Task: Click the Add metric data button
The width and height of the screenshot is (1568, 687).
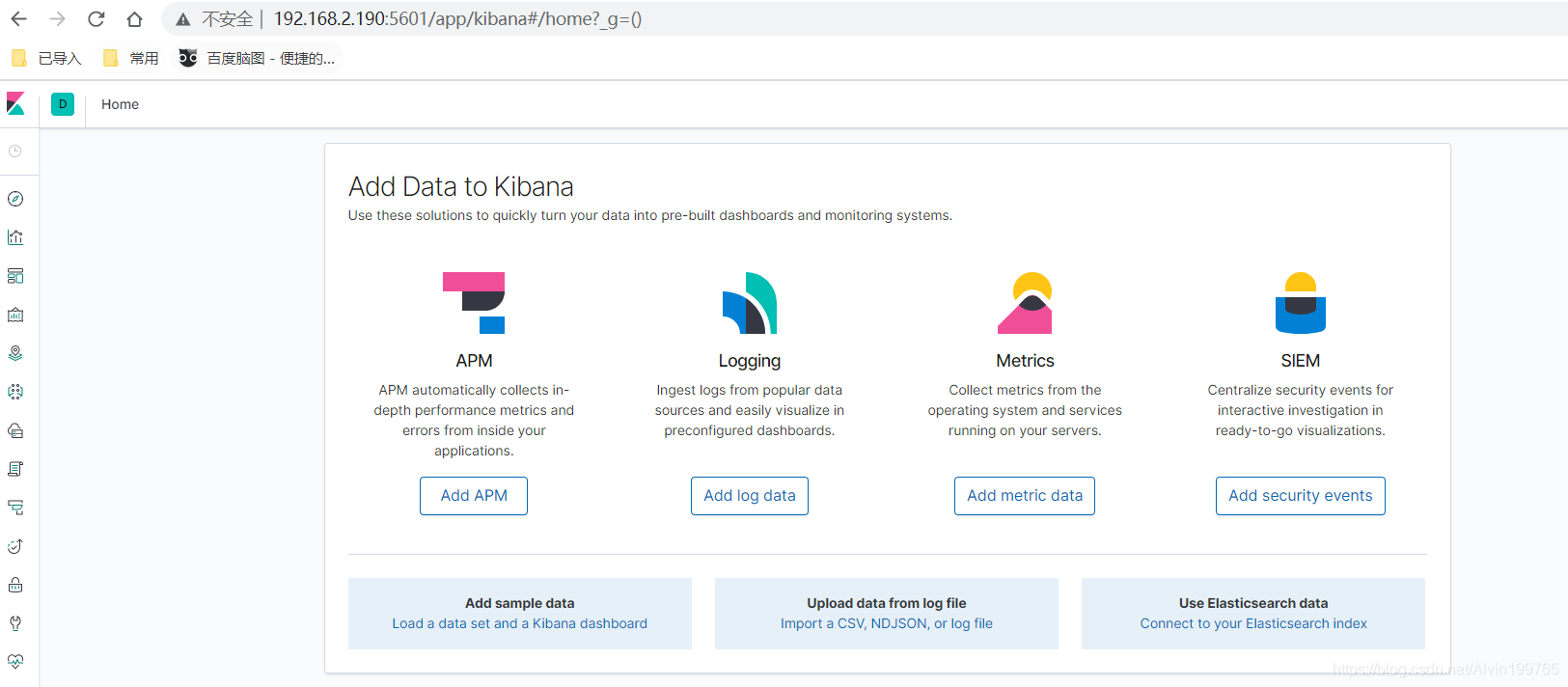Action: (1025, 496)
